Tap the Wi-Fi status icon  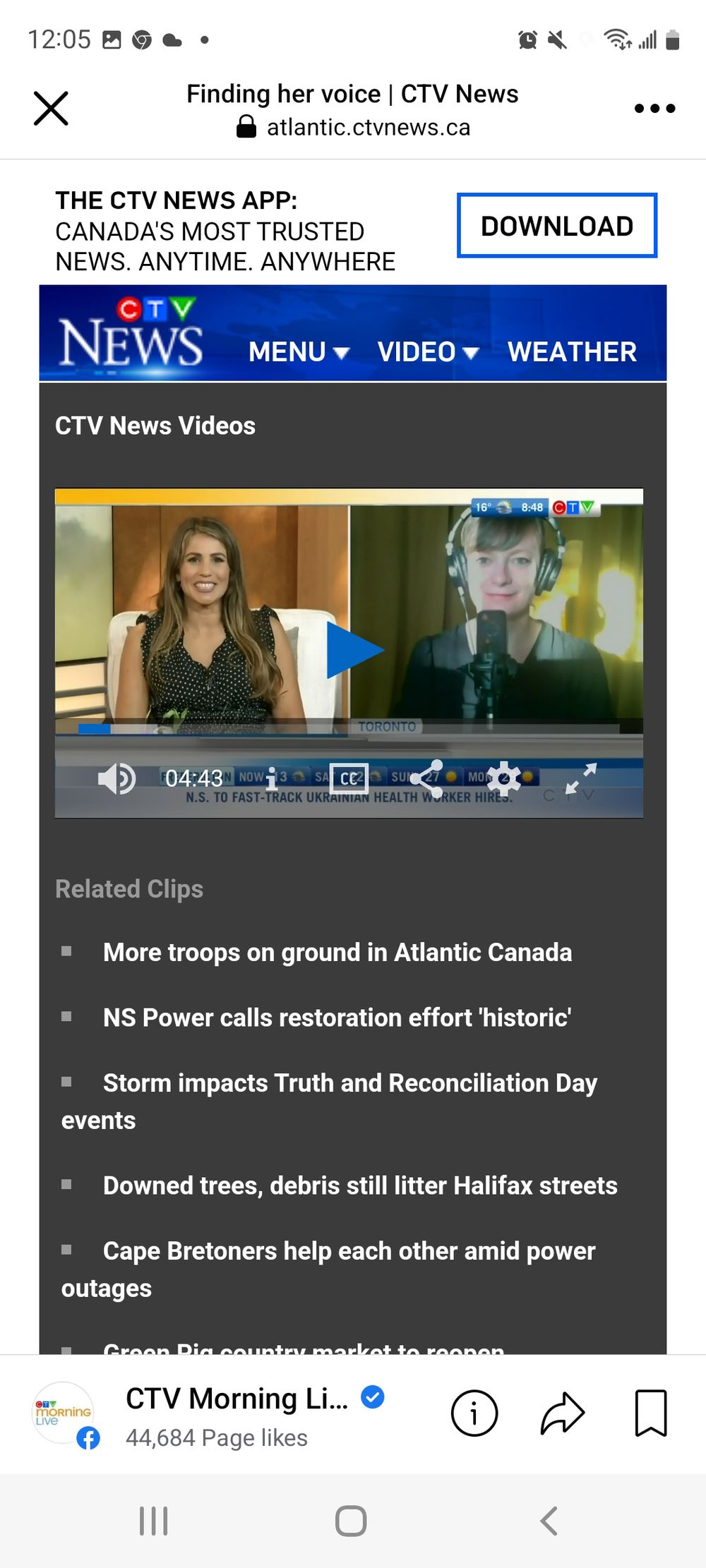coord(618,40)
